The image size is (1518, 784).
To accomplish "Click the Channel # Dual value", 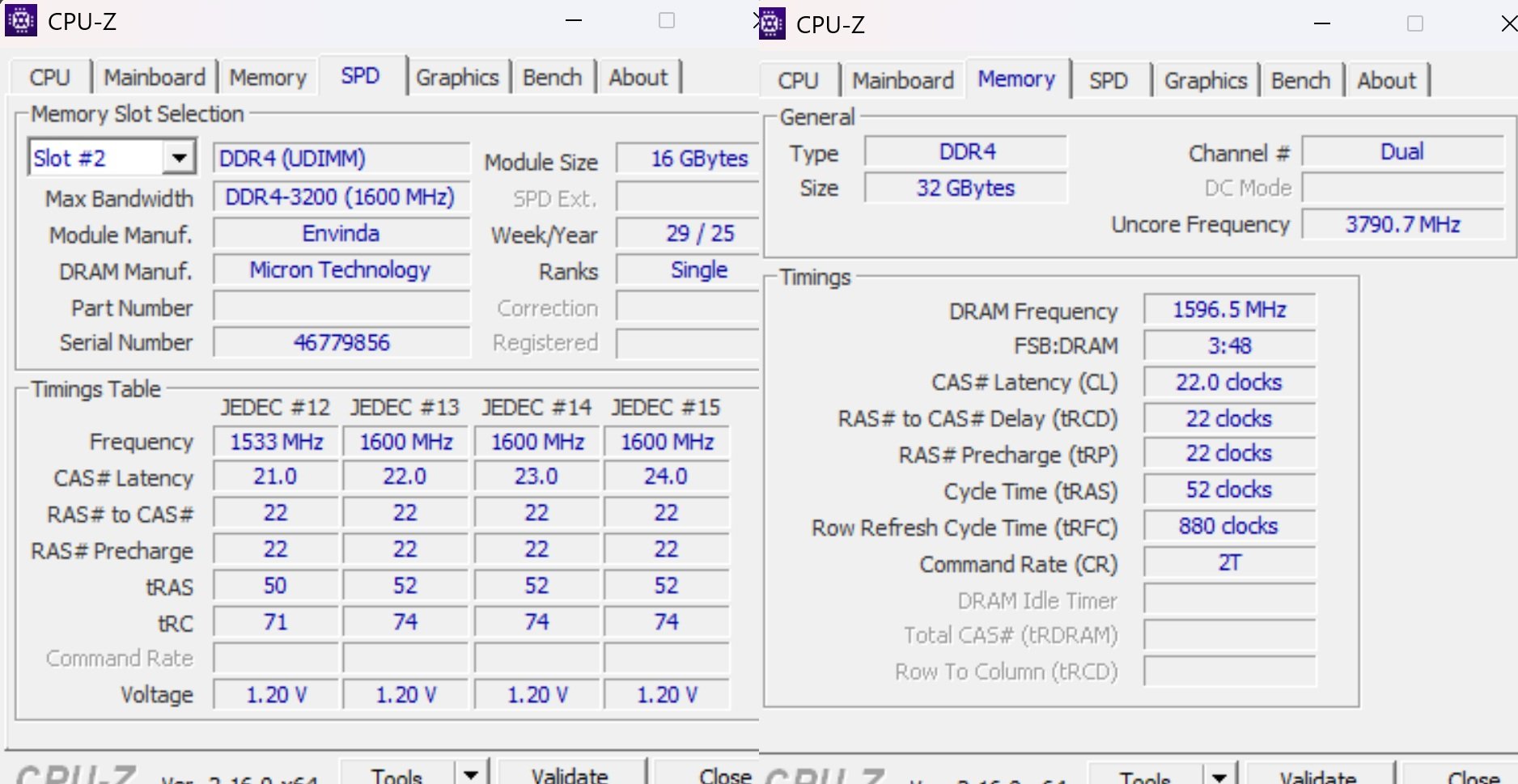I will 1402,151.
